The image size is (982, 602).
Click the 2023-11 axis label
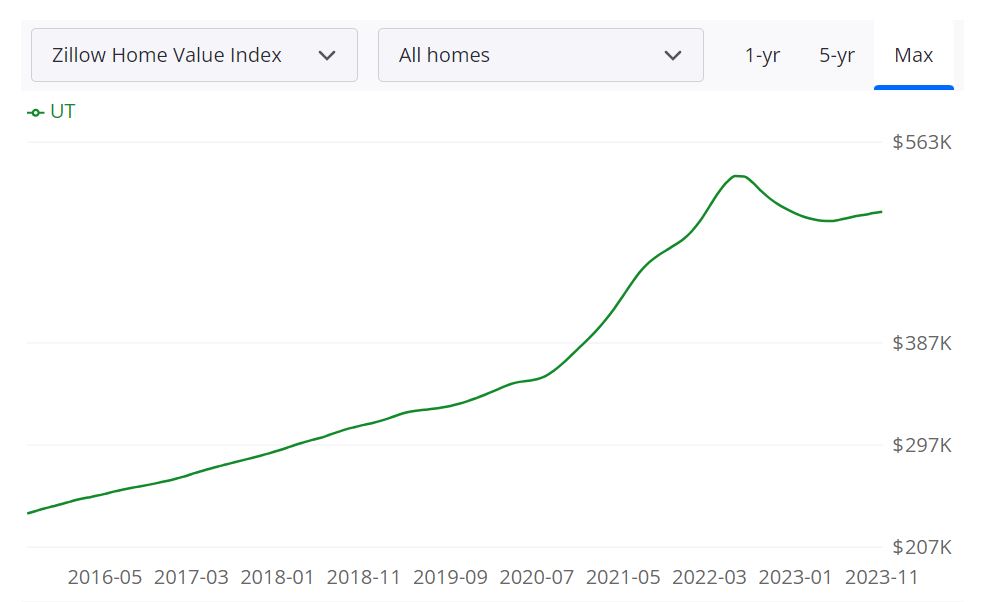tap(884, 578)
